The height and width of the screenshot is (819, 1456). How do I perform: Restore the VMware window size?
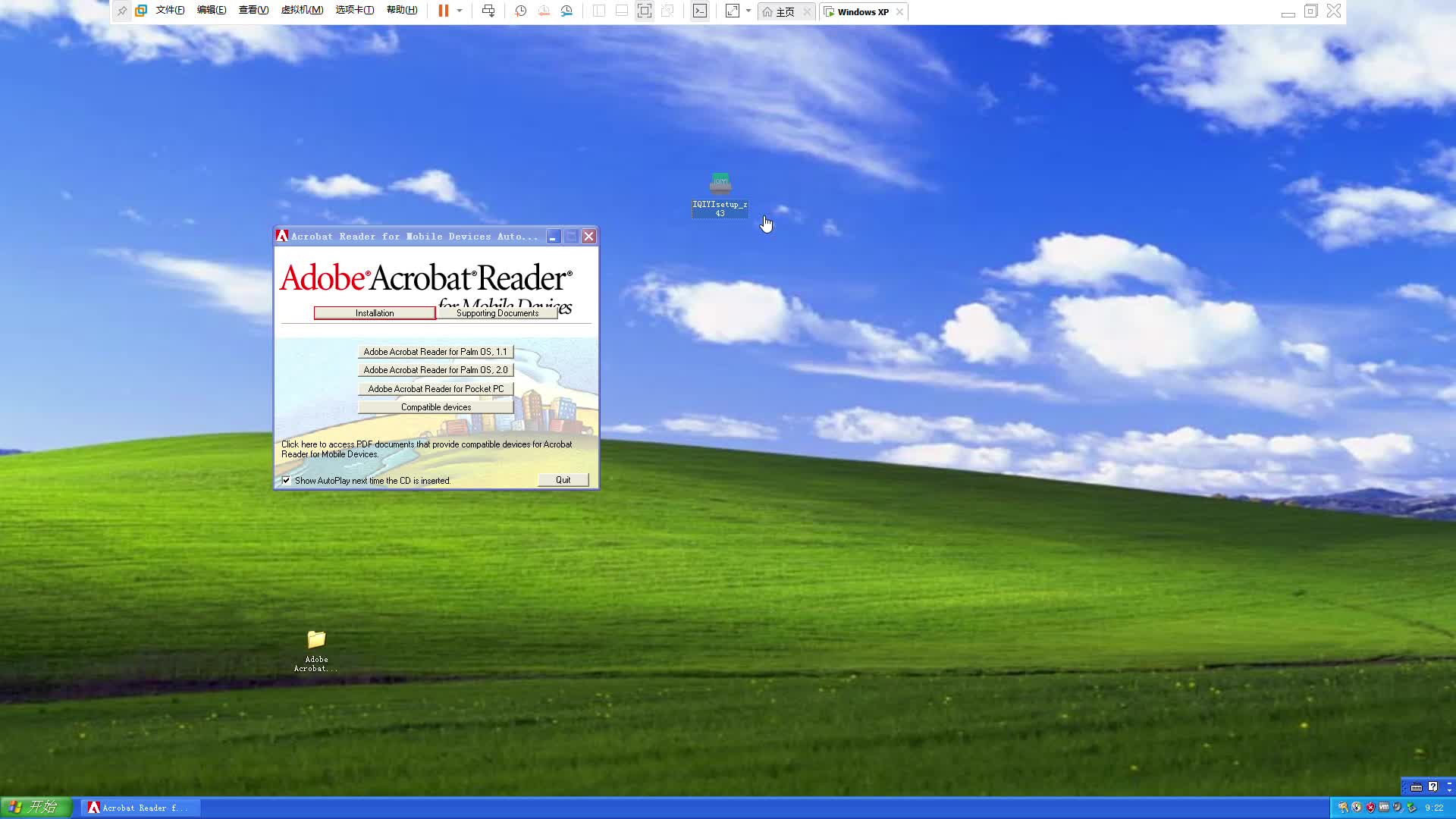coord(1310,11)
